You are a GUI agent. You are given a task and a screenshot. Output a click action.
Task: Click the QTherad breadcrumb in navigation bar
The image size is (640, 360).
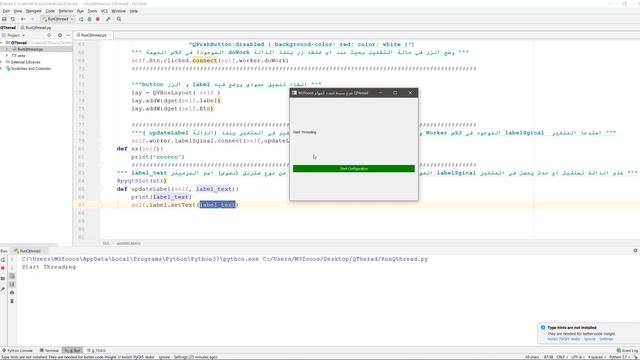[8, 28]
